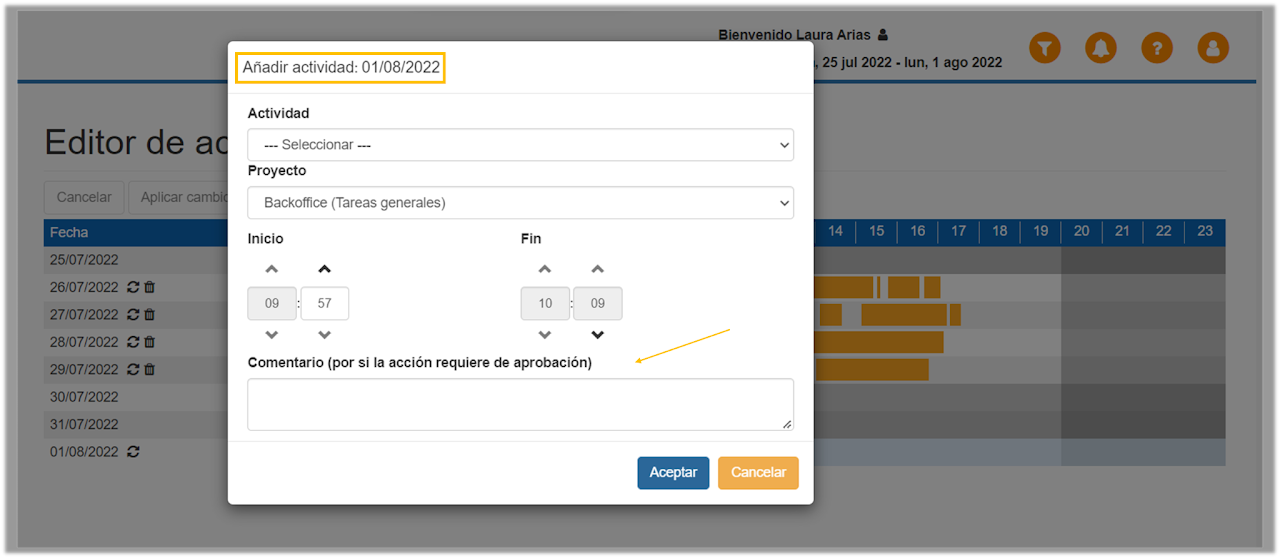Open the Actividad dropdown
Screen dimensions: 1280x558
coord(520,145)
